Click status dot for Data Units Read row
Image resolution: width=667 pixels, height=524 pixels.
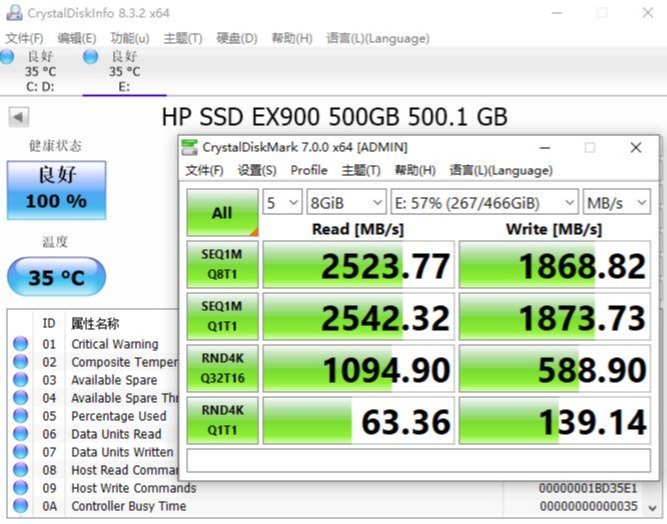pyautogui.click(x=20, y=433)
